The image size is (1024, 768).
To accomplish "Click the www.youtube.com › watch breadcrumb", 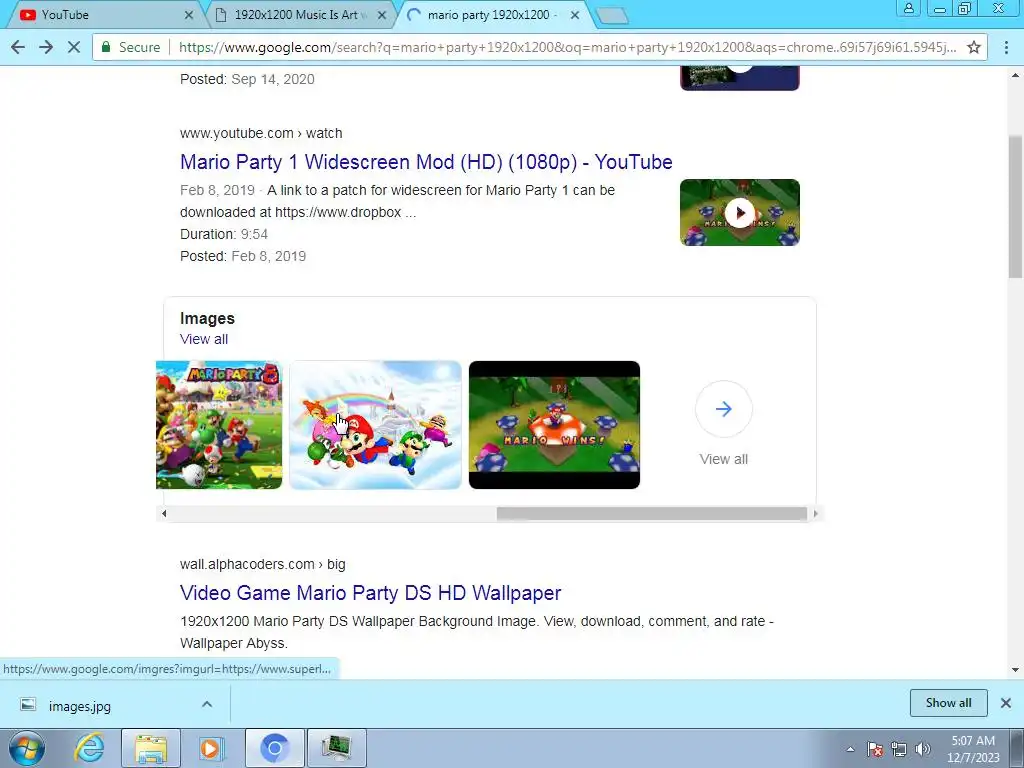I will click(x=261, y=133).
